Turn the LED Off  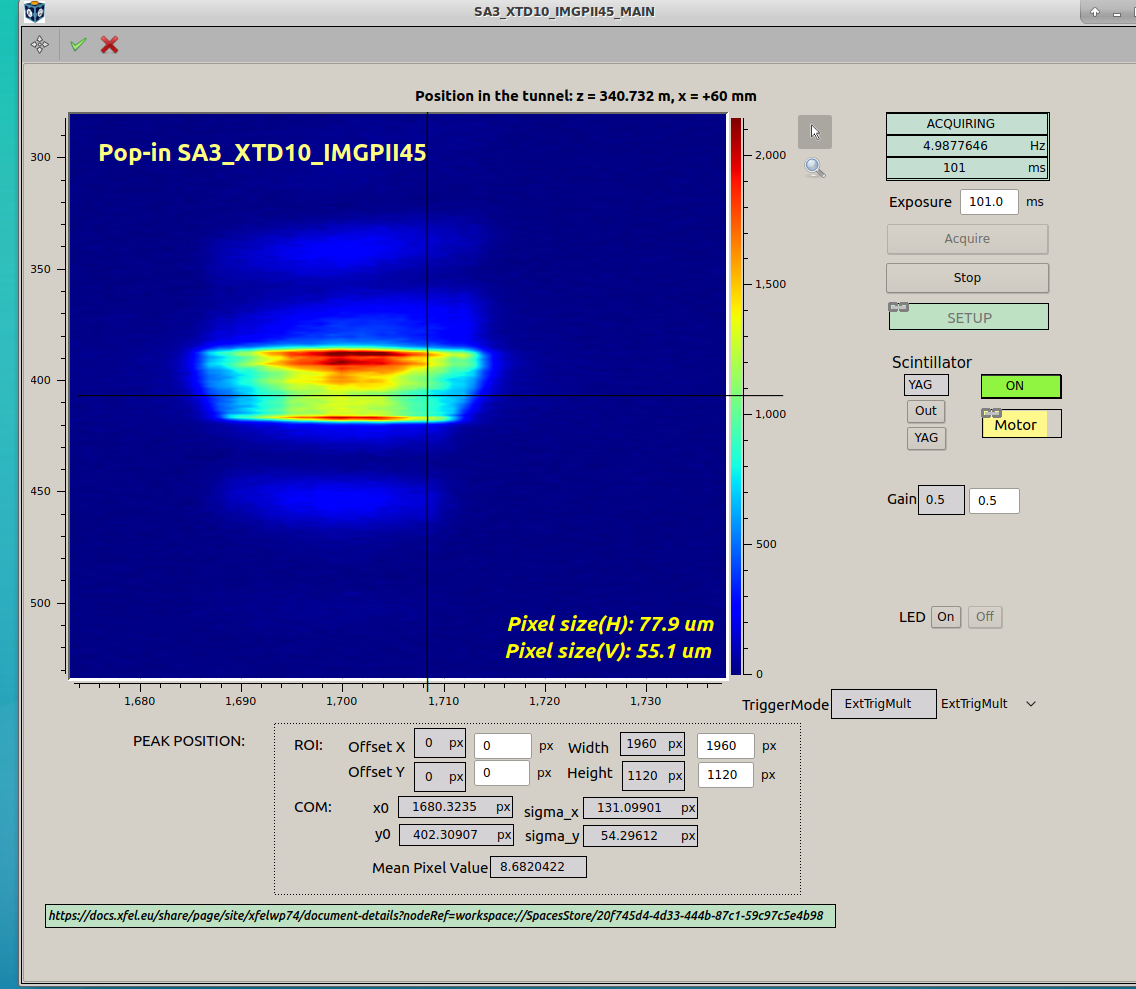click(x=985, y=617)
